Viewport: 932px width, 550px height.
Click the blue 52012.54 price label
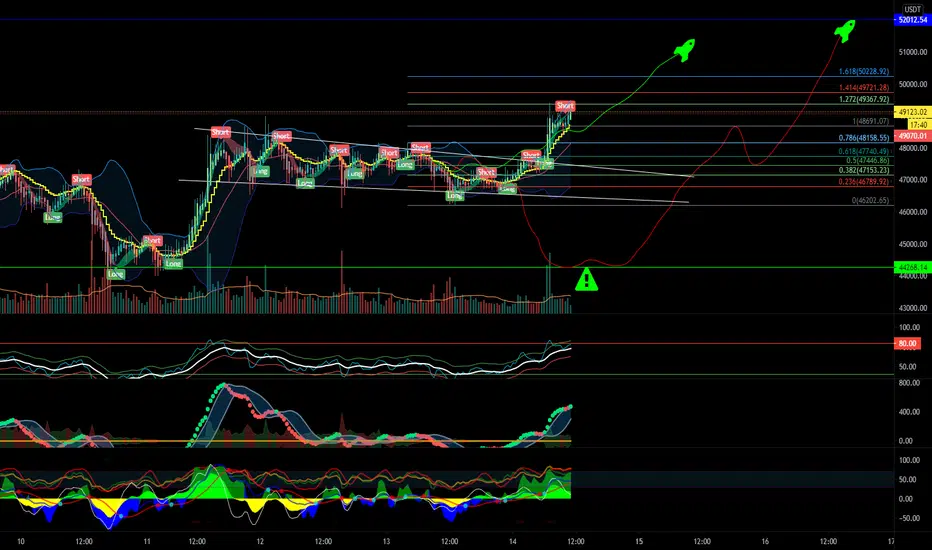[x=912, y=20]
